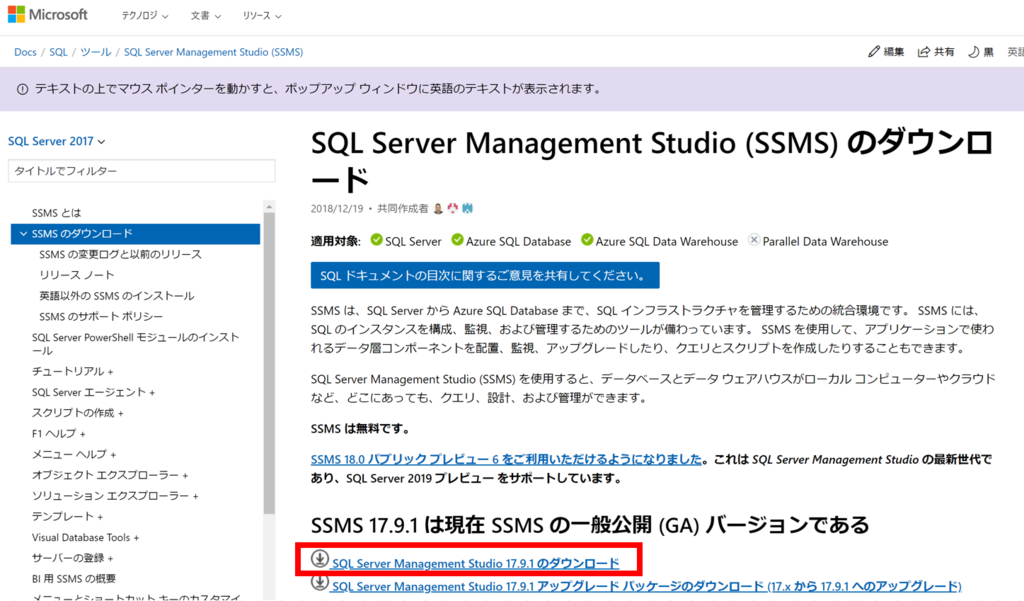The image size is (1024, 601).
Task: Click the Microsoft logo
Action: pos(48,15)
